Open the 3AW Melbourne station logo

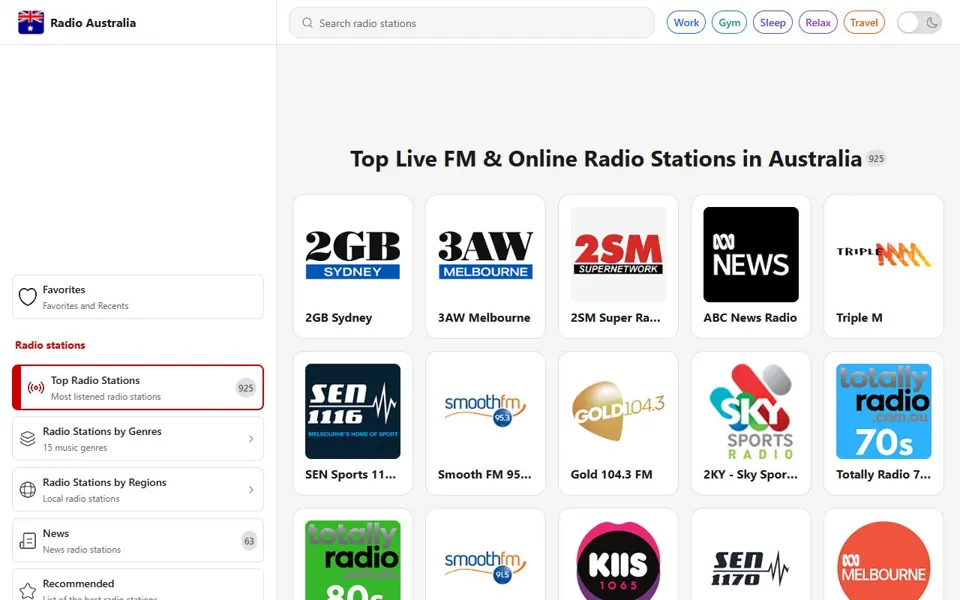pyautogui.click(x=486, y=254)
